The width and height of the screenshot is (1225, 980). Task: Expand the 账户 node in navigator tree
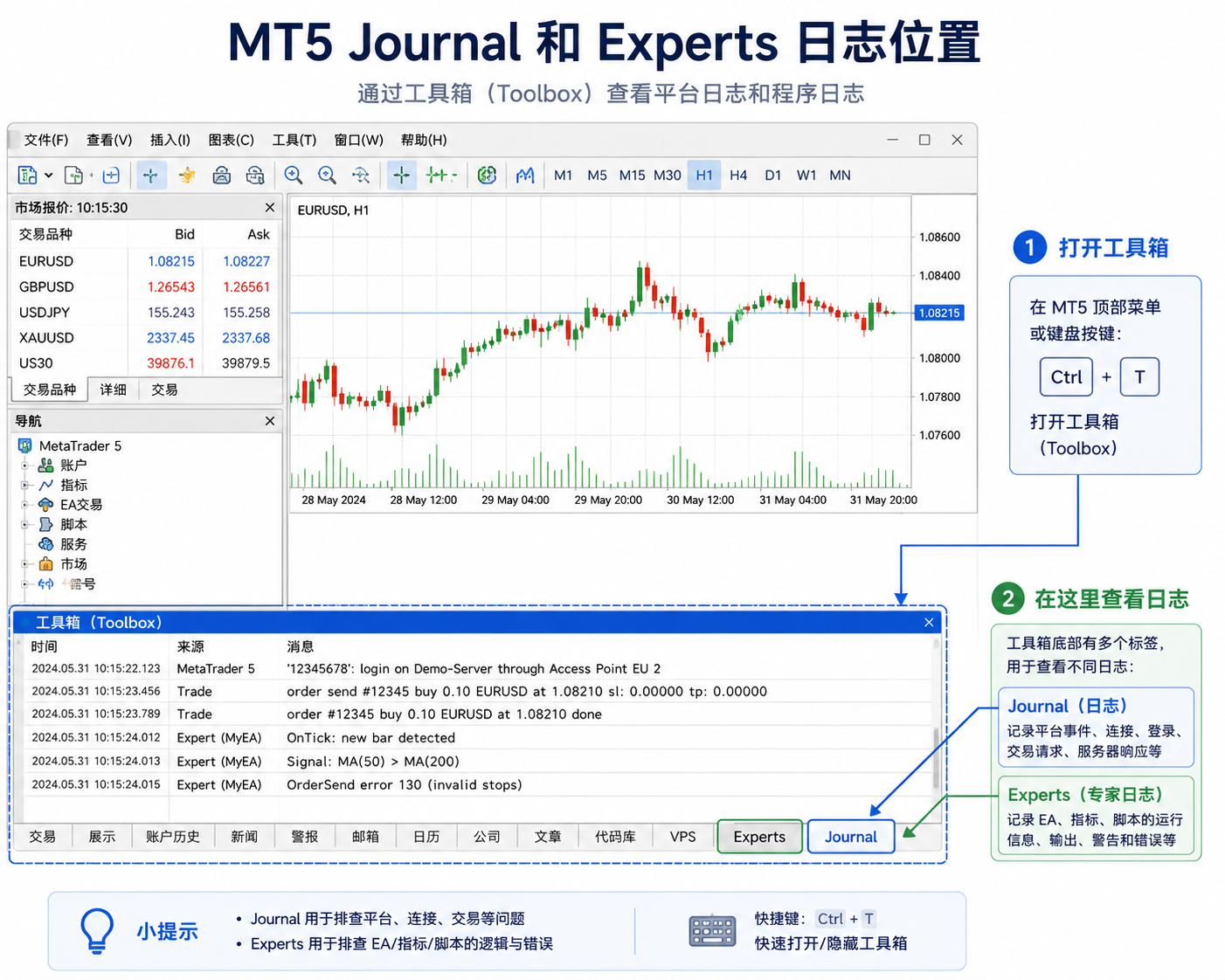point(25,466)
